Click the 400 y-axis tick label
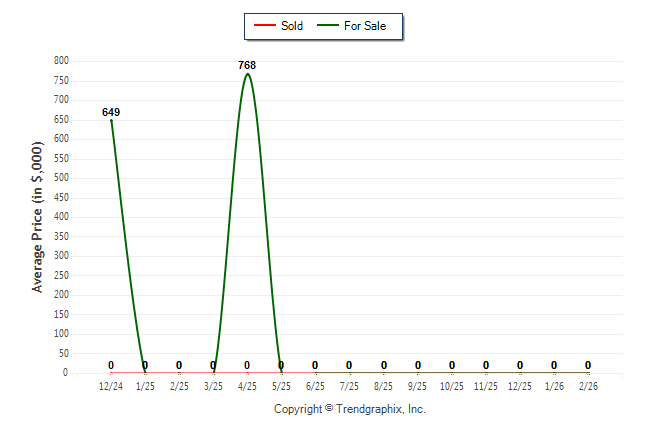The width and height of the screenshot is (646, 434). point(61,217)
